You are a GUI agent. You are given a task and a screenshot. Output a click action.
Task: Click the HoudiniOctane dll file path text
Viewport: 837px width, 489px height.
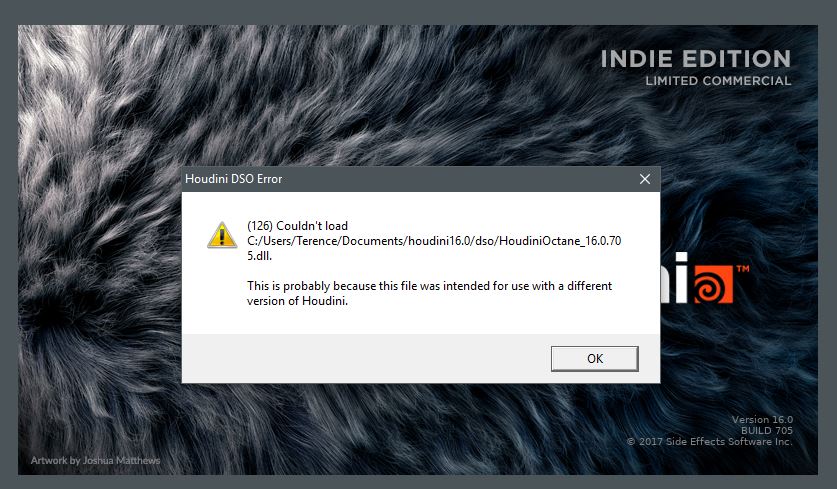click(x=434, y=241)
